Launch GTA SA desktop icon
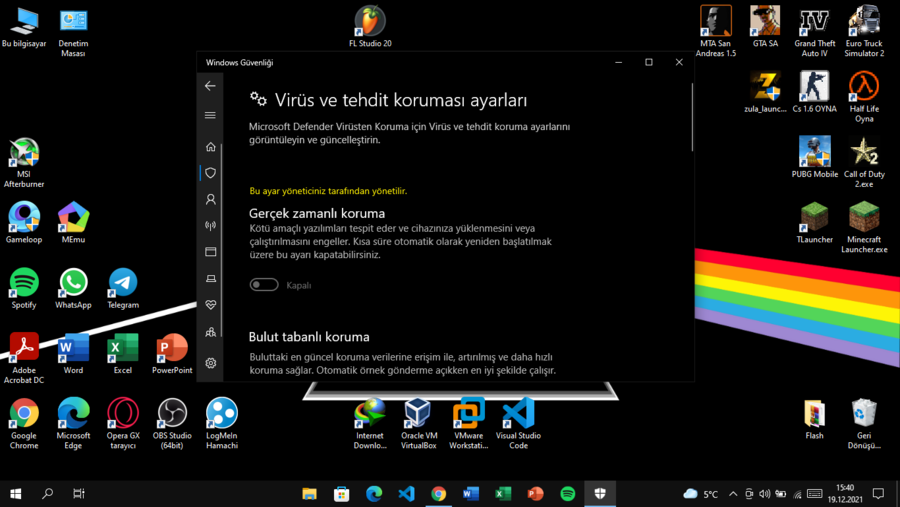Viewport: 900px width, 507px height. point(765,26)
